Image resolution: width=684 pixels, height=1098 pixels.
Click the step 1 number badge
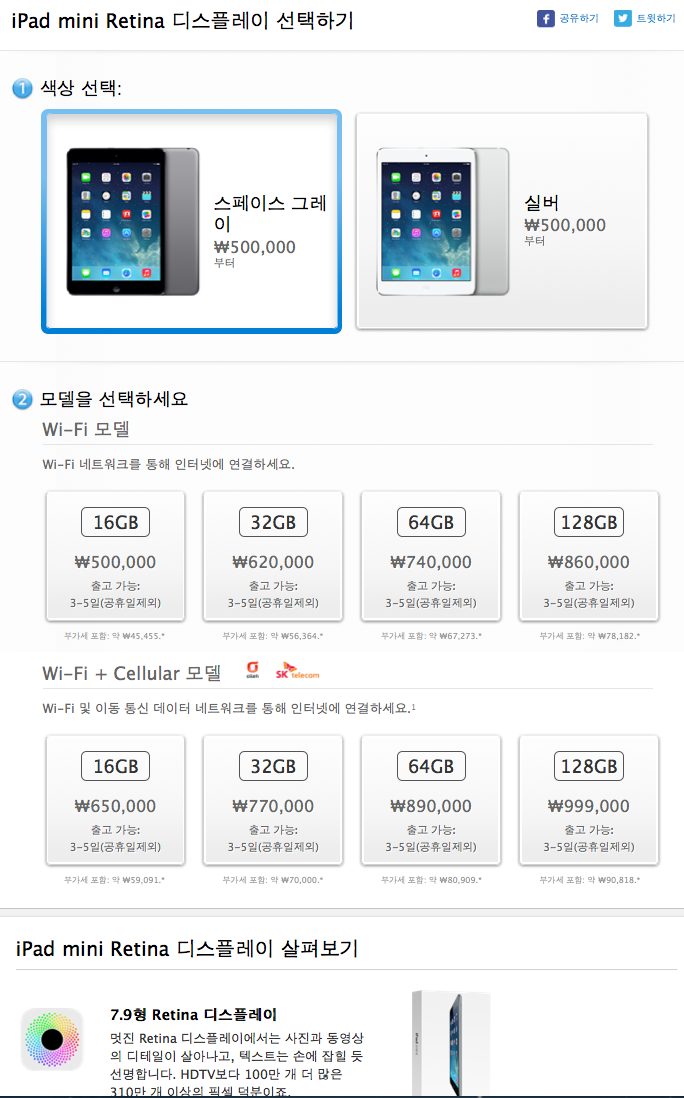[22, 88]
